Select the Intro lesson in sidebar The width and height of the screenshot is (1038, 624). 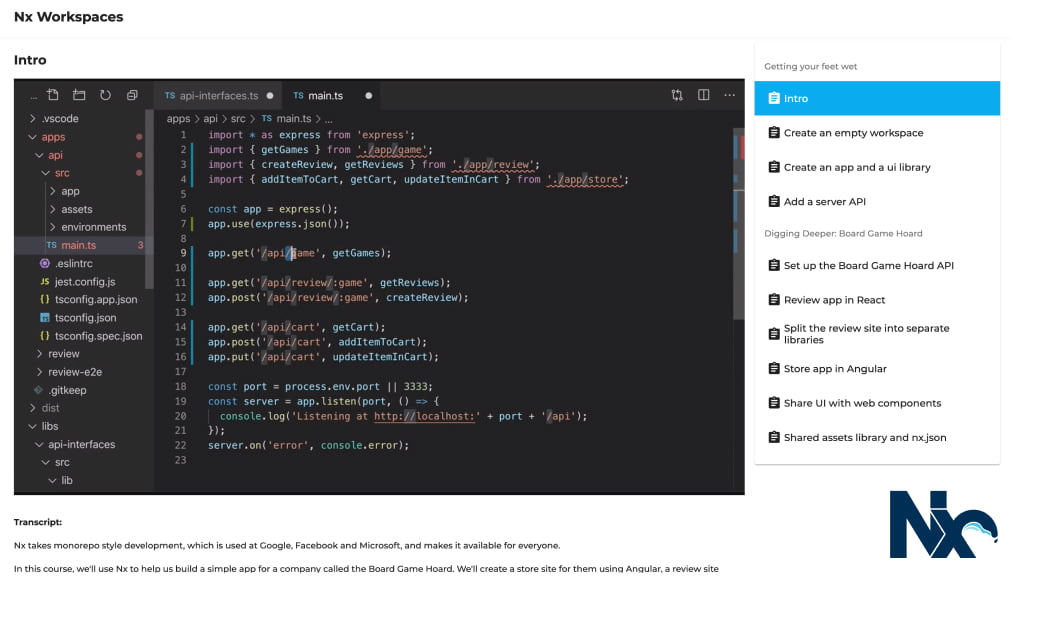(x=877, y=98)
